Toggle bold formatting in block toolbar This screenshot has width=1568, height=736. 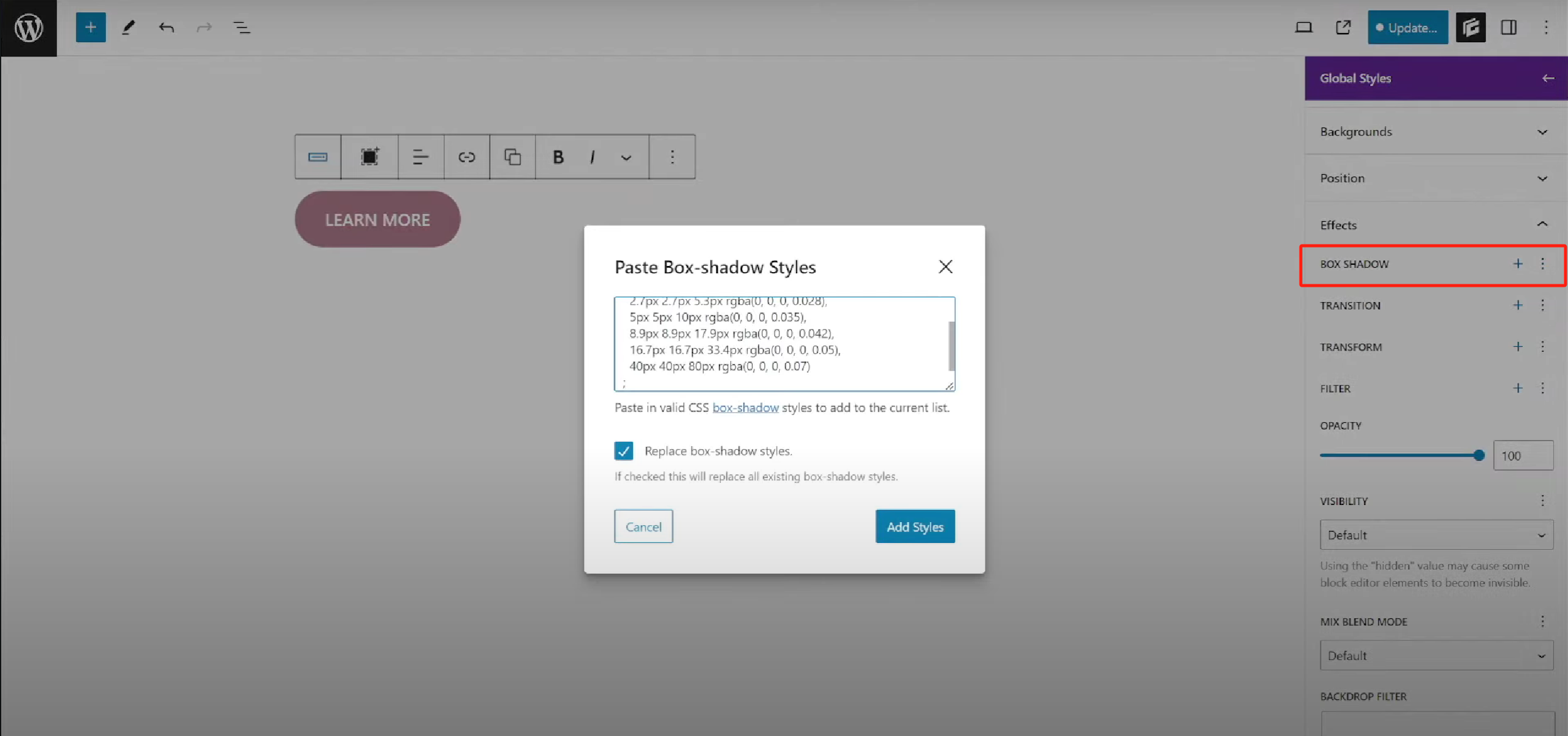[x=558, y=157]
